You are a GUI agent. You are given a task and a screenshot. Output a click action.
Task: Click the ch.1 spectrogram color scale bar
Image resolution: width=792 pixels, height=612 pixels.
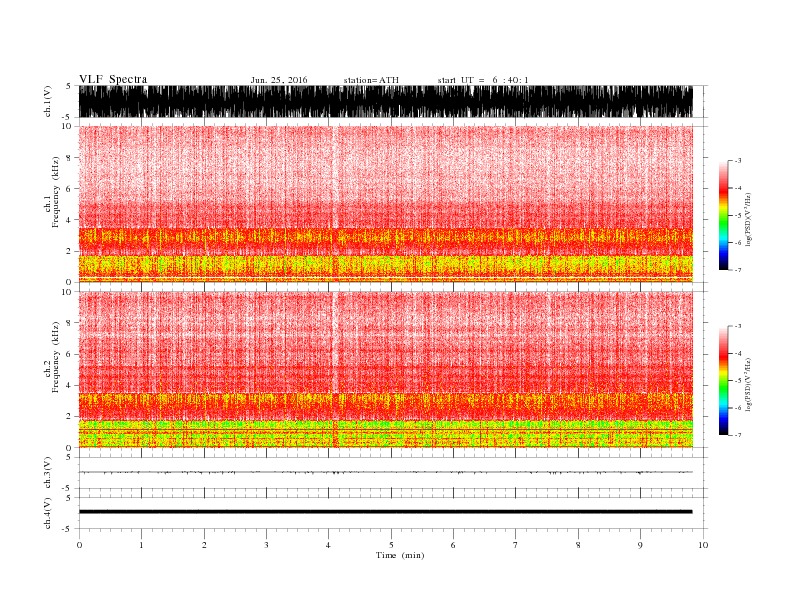point(723,215)
